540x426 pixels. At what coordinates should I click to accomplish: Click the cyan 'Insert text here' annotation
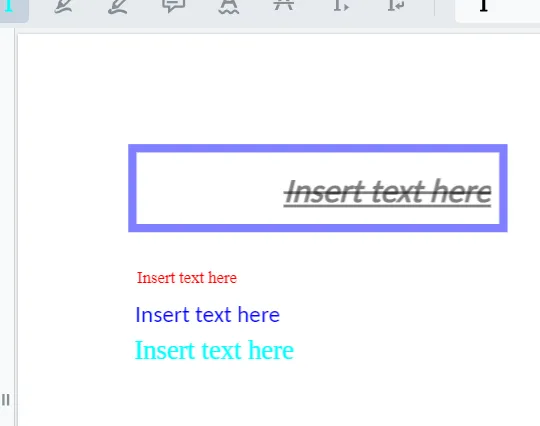(214, 350)
